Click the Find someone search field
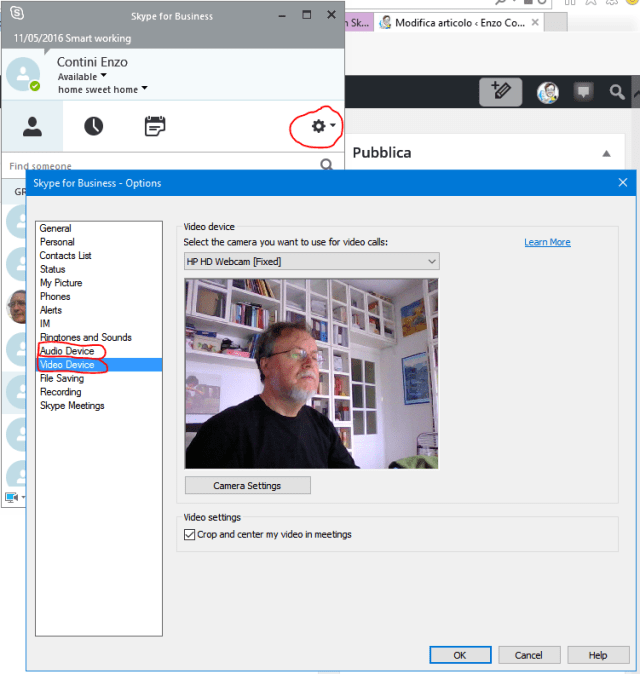640x674 pixels. (163, 165)
